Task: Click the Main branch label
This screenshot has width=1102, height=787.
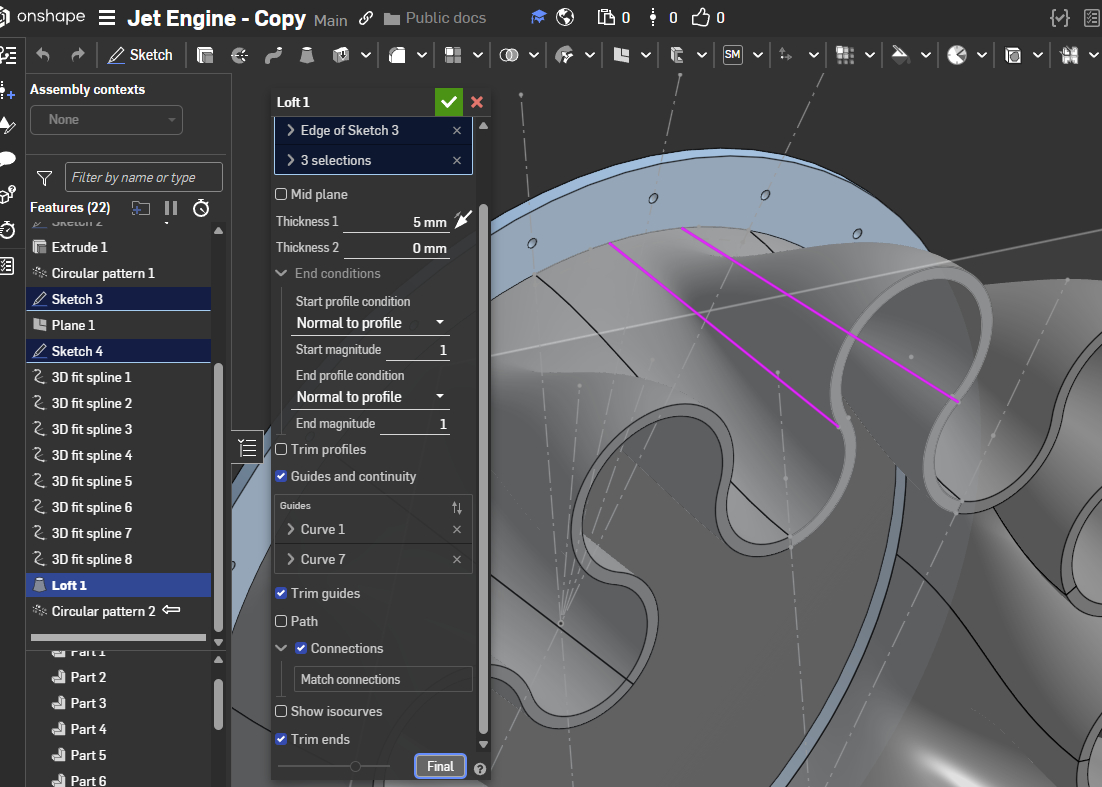Action: click(330, 20)
